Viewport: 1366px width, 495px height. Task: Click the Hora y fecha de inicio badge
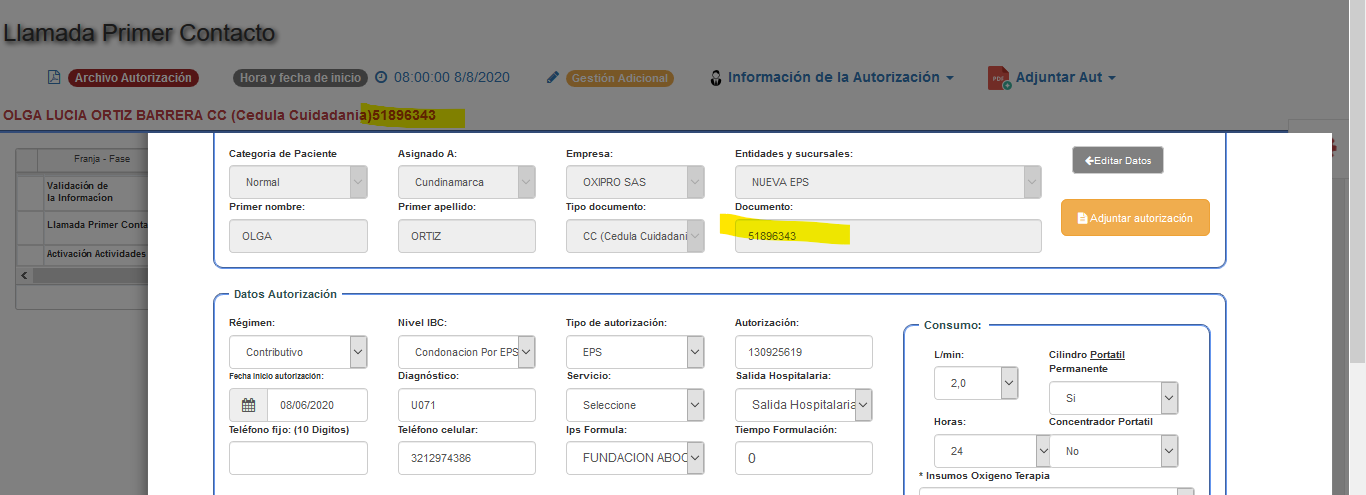(x=300, y=77)
